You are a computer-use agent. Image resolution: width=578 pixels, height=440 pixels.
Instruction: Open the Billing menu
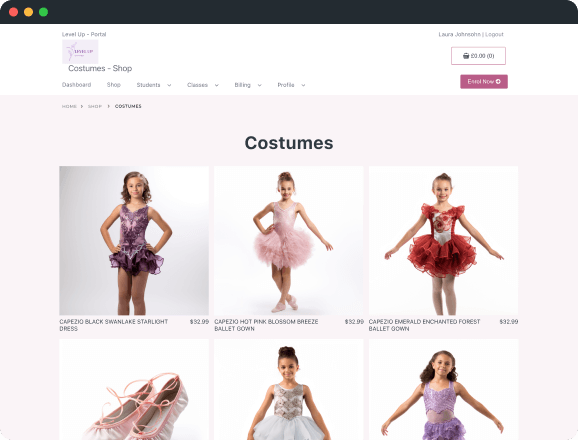pyautogui.click(x=242, y=85)
